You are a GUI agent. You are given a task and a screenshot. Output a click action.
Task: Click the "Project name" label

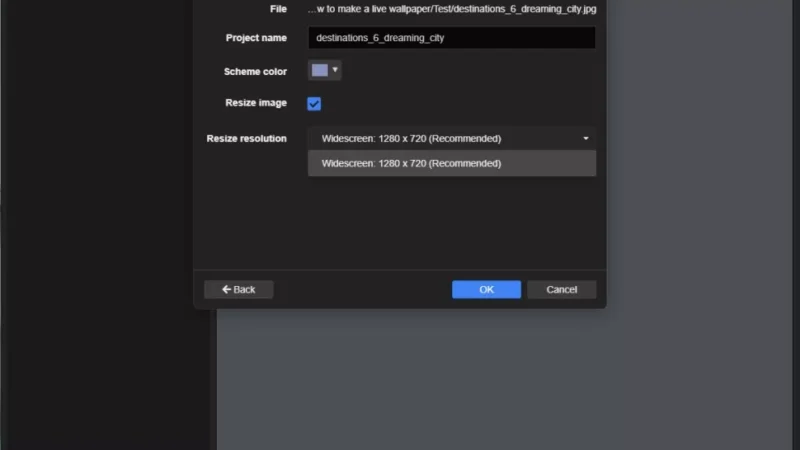coord(256,38)
